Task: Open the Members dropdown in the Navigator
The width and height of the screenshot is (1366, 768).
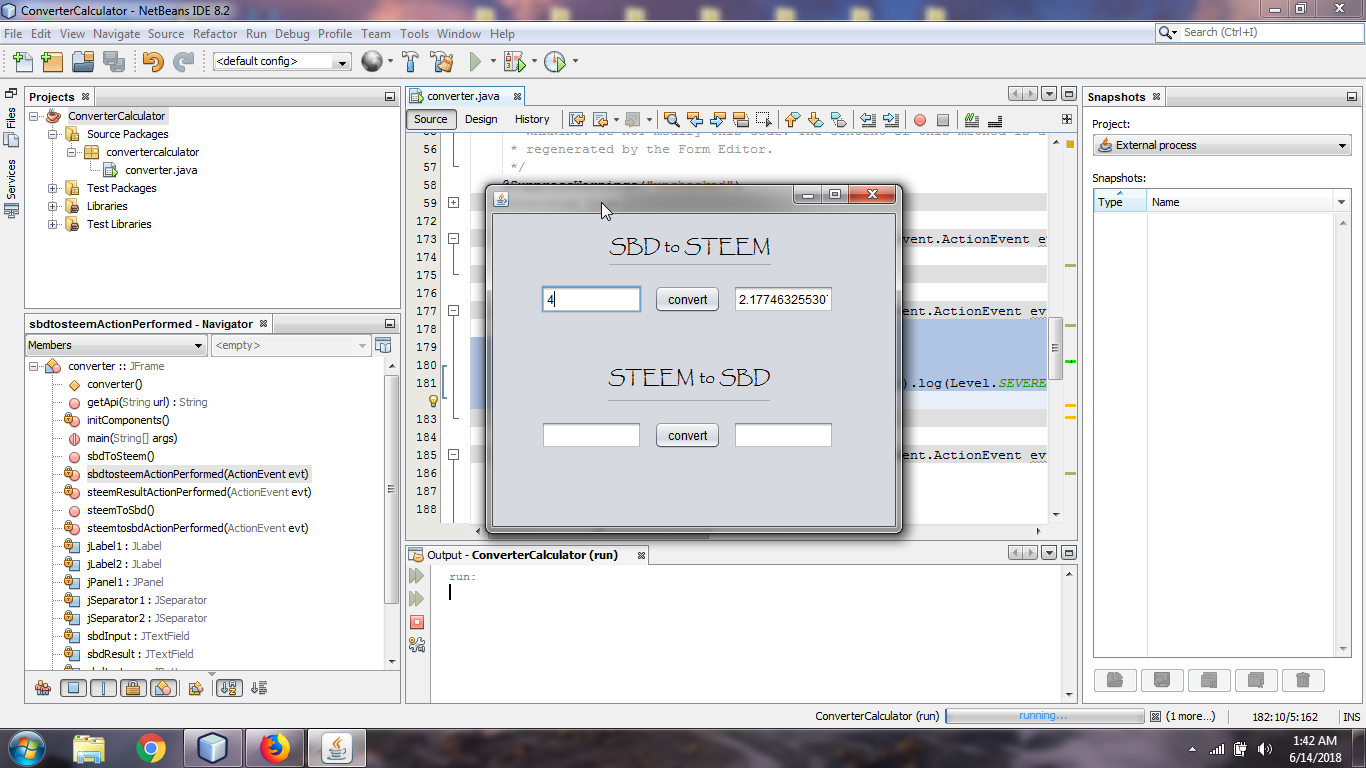Action: click(x=116, y=345)
